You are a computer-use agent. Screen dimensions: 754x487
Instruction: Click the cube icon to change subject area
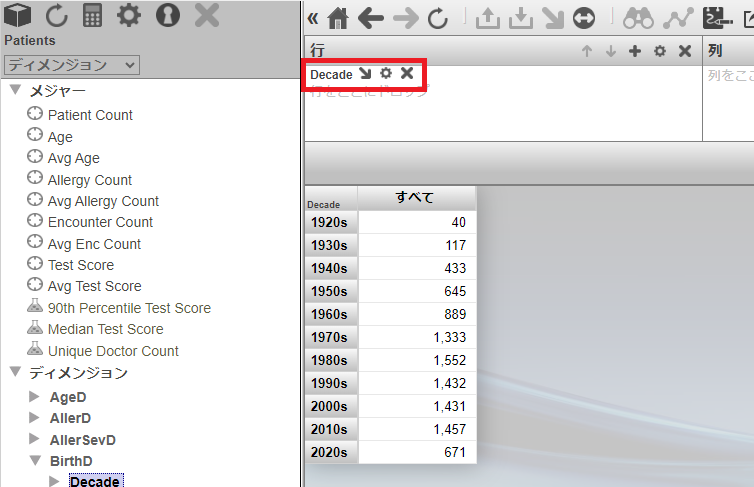point(19,15)
